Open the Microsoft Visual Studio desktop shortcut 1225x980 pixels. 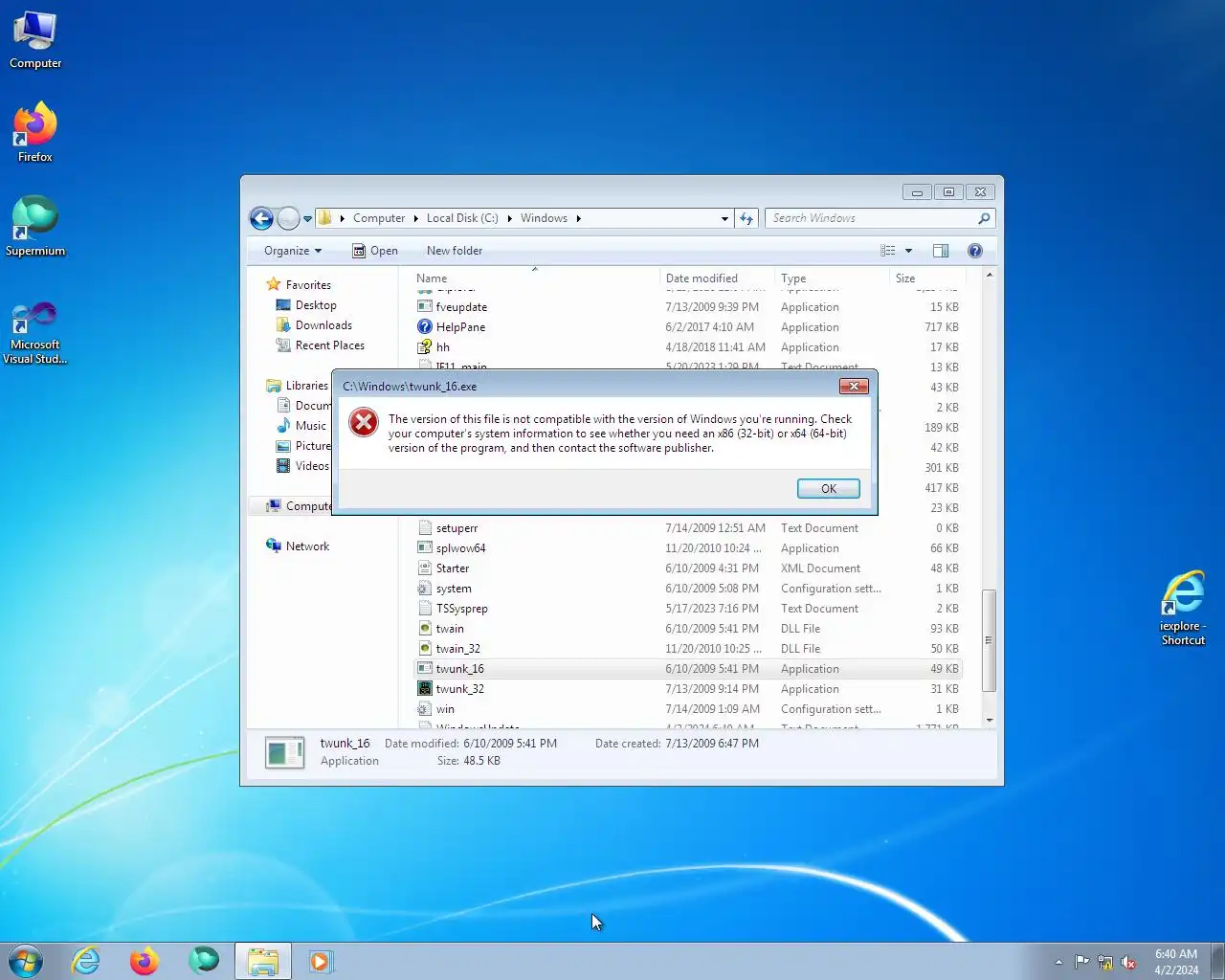pos(35,332)
